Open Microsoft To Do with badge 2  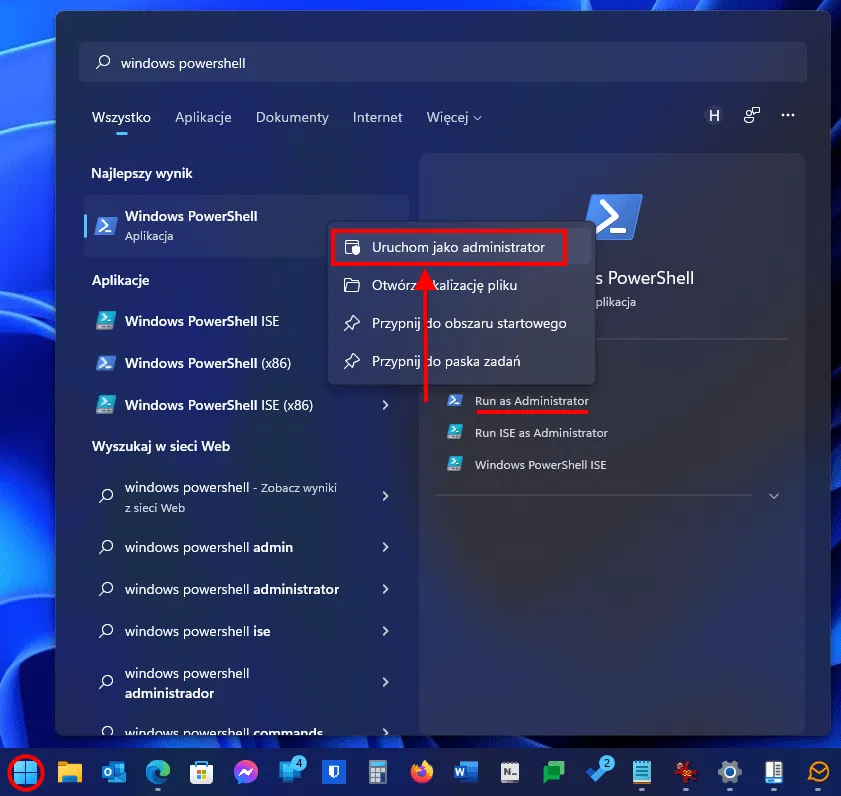click(599, 771)
